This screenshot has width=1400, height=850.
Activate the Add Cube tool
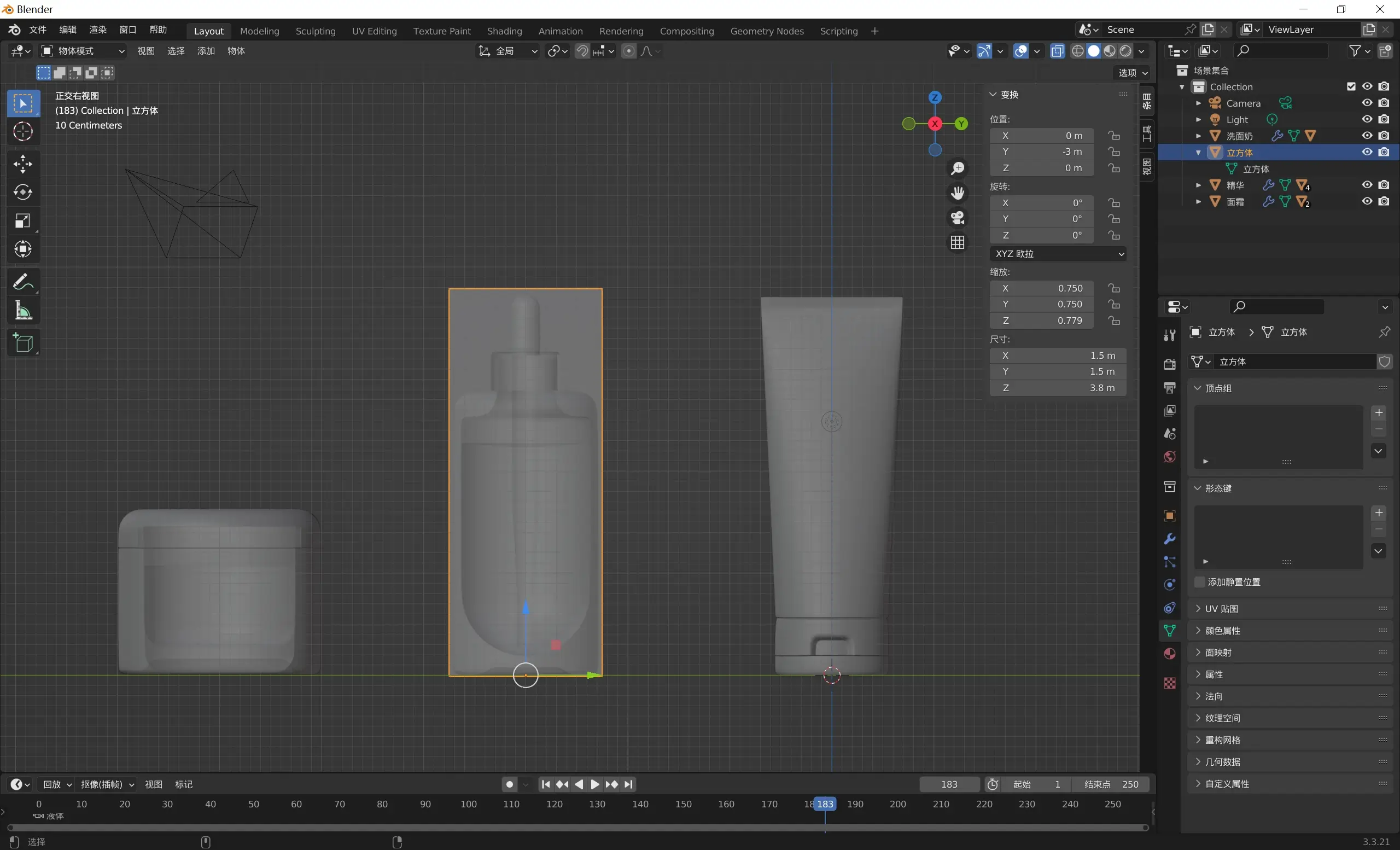pyautogui.click(x=23, y=342)
